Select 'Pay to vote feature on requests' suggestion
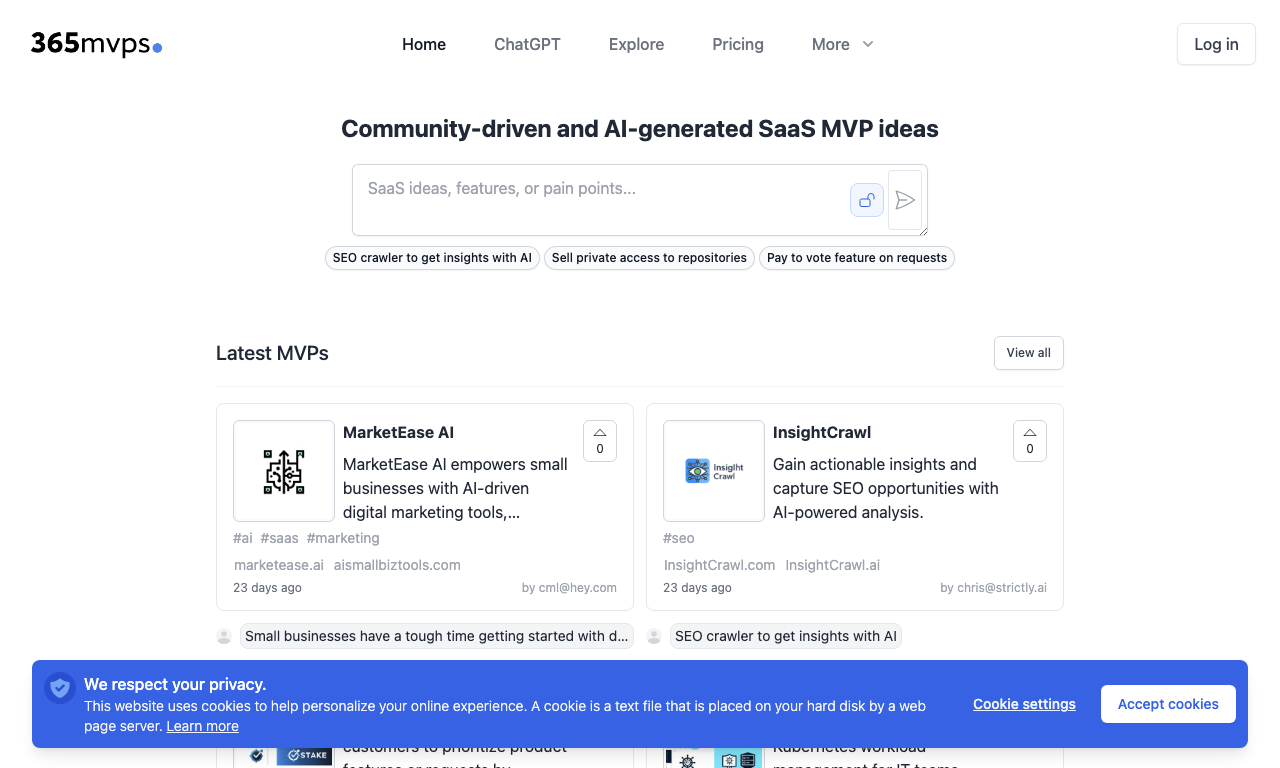 (857, 258)
